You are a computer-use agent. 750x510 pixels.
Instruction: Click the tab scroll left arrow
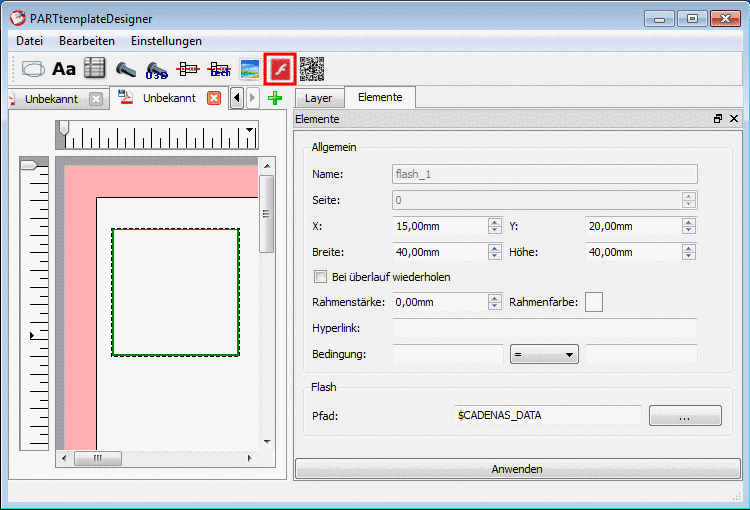237,99
